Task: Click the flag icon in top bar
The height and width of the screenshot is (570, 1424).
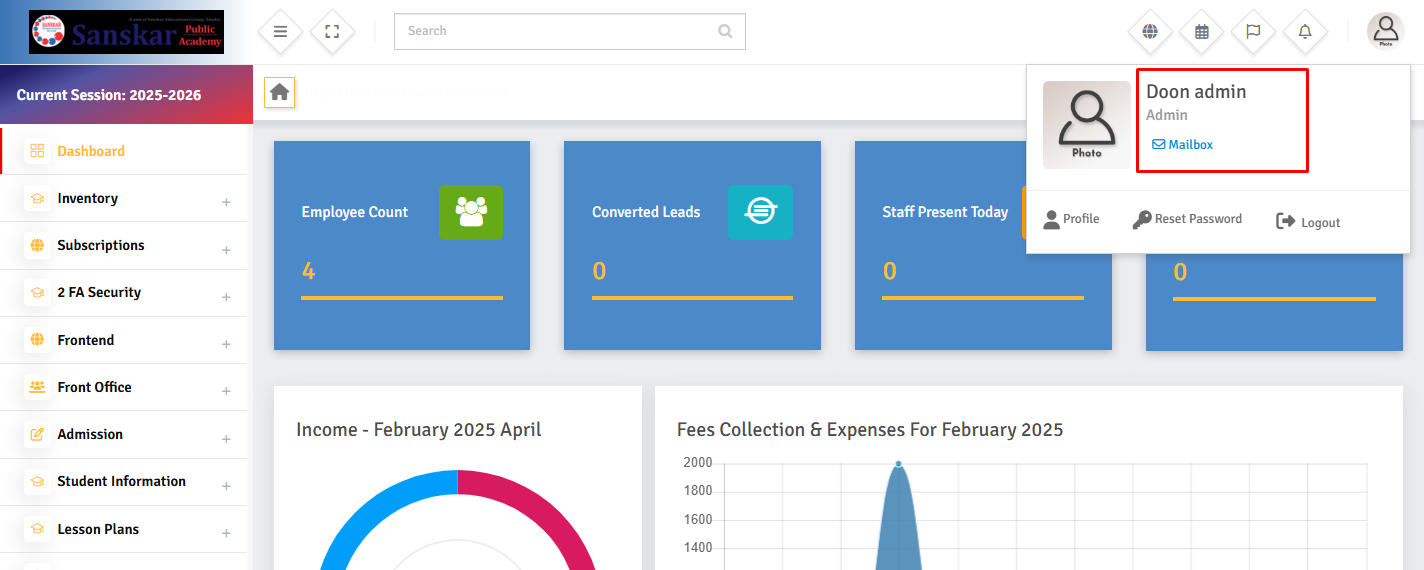Action: pos(1253,32)
